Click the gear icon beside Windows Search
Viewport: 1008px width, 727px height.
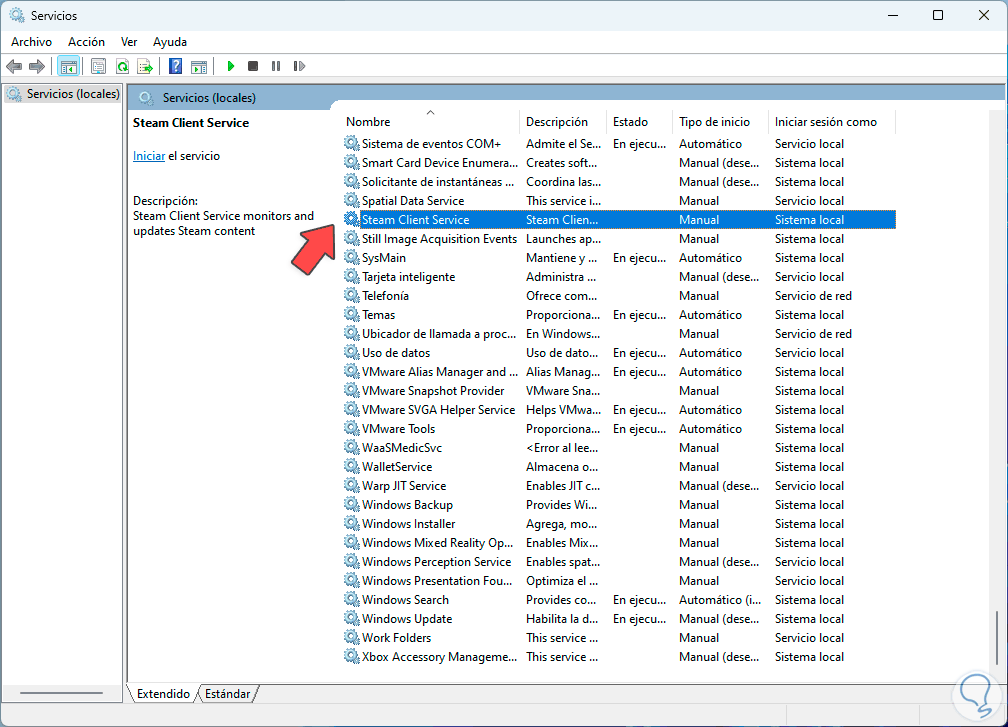(x=351, y=599)
